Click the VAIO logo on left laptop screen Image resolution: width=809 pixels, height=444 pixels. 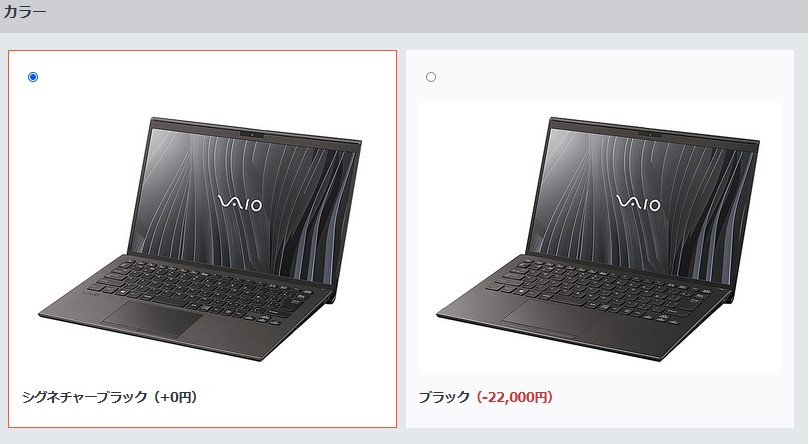click(x=240, y=203)
